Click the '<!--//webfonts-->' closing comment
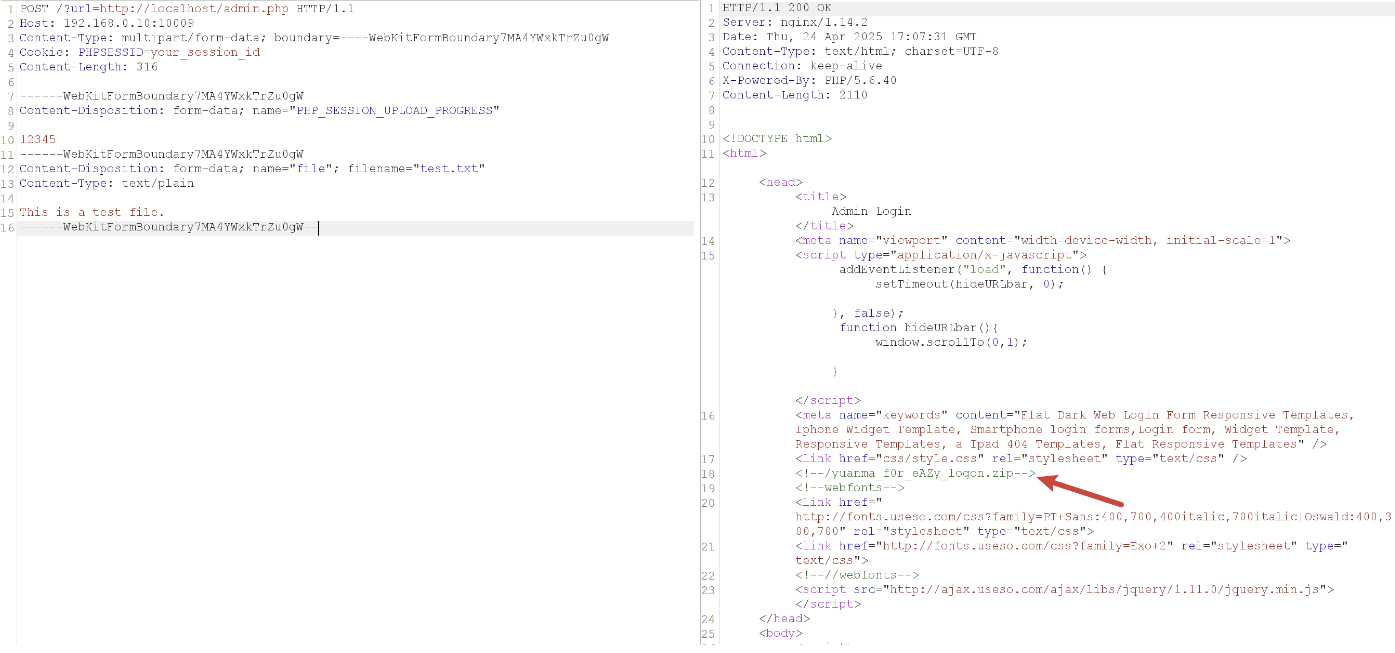The width and height of the screenshot is (1395, 653). coord(856,575)
